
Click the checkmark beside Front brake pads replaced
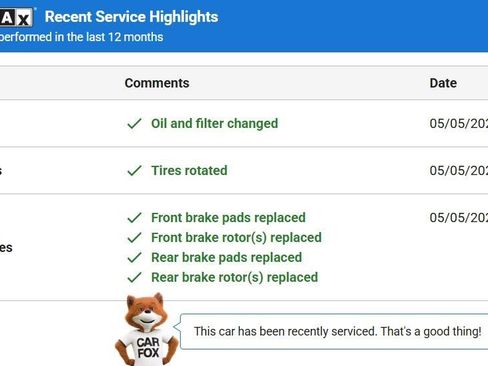coord(134,218)
